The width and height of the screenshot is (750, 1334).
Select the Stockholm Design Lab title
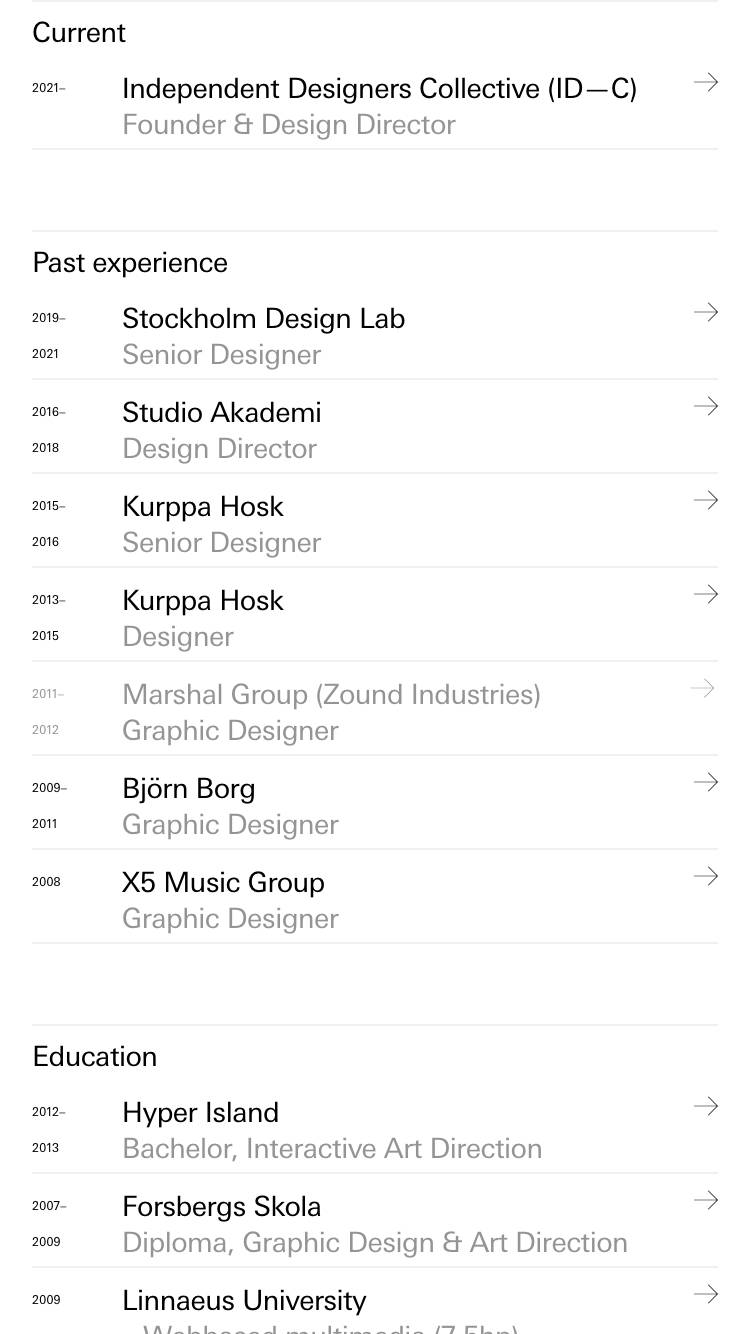tap(263, 319)
